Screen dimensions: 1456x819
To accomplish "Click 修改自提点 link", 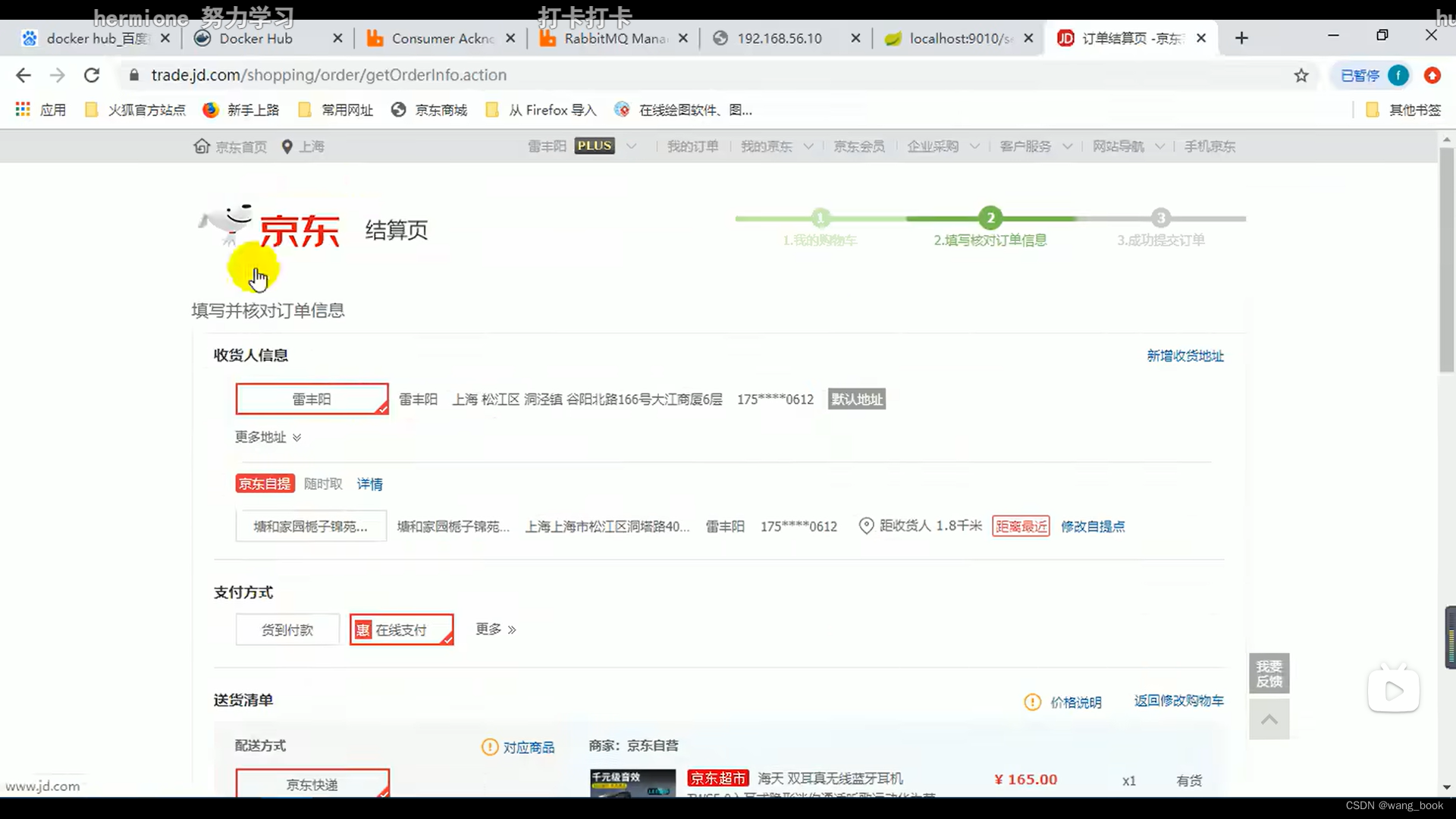I will [x=1093, y=526].
